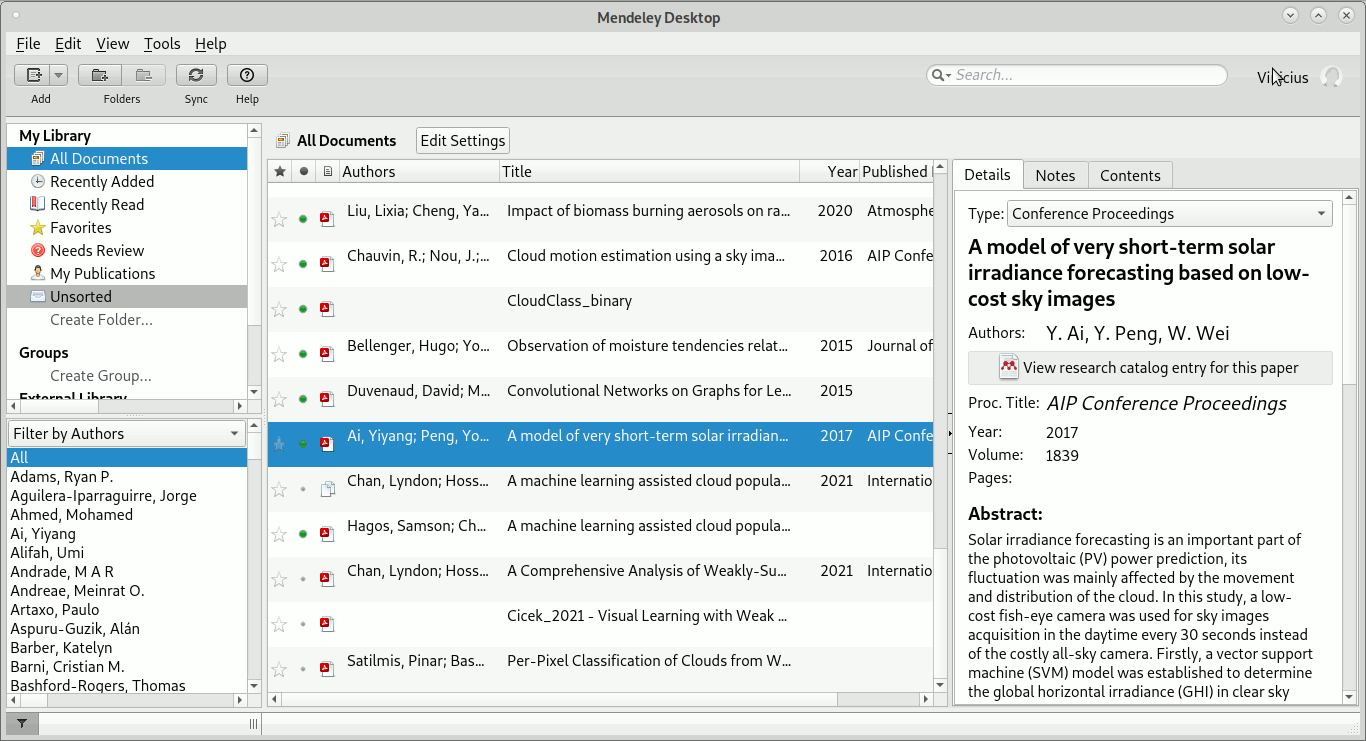Open PDF icon of Liu, Lixia paper
1366x741 pixels.
[x=327, y=219]
